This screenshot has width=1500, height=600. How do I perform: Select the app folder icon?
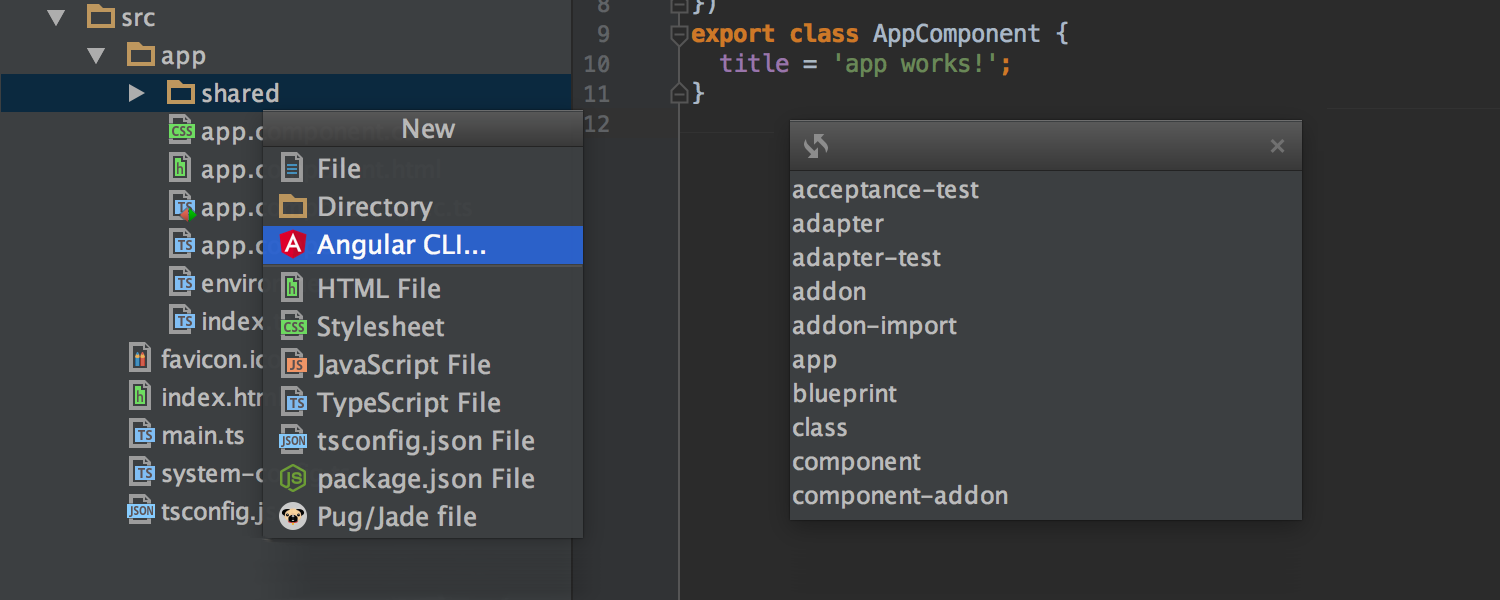[x=141, y=54]
